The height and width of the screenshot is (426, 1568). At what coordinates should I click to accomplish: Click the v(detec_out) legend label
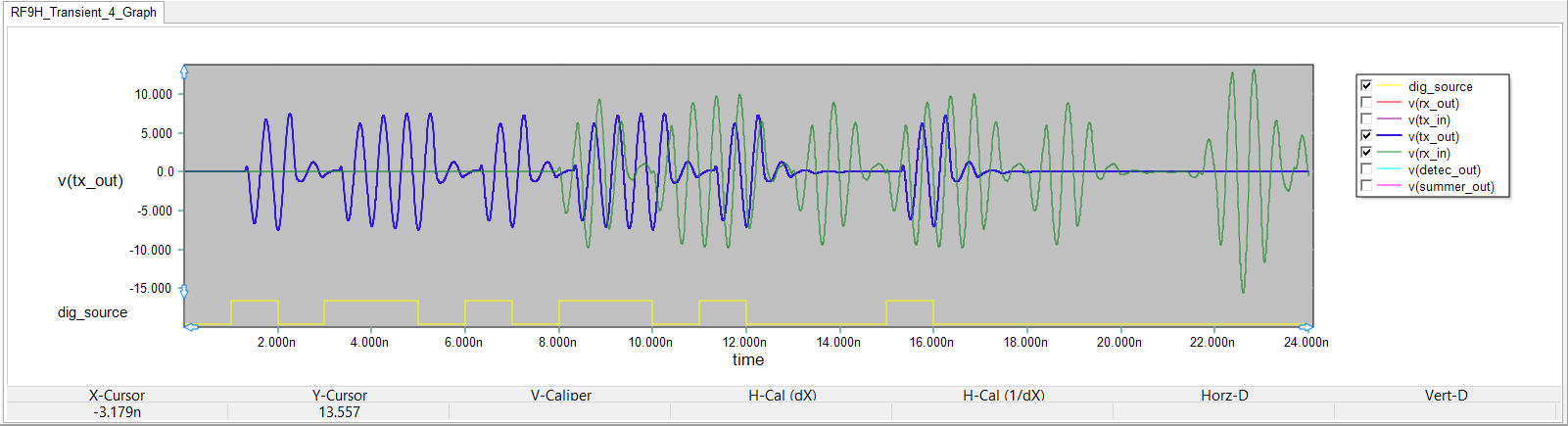[1445, 169]
